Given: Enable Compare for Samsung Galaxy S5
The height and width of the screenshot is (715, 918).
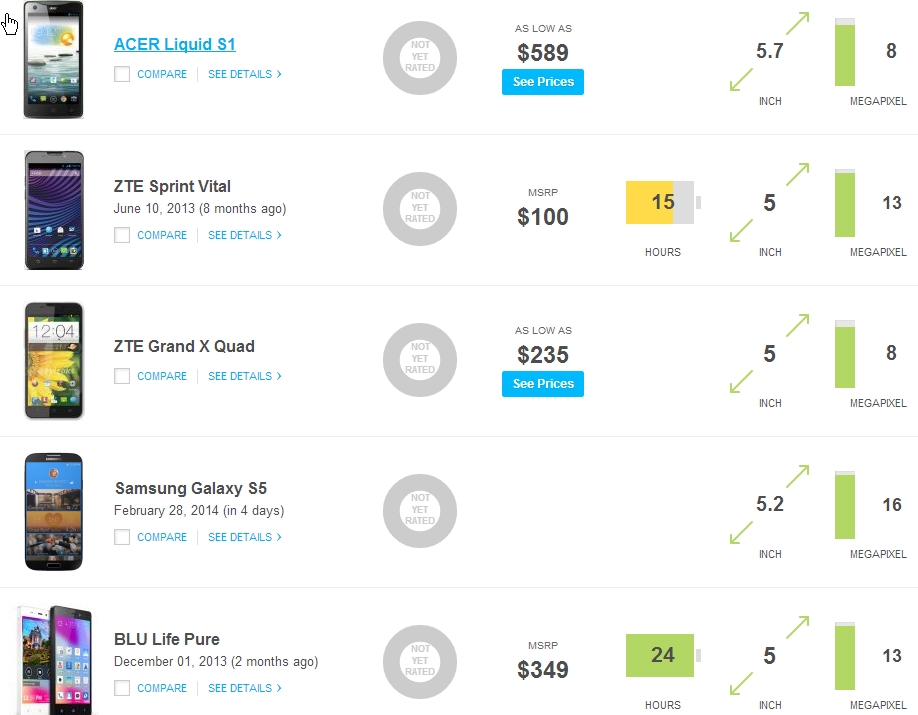Looking at the screenshot, I should click(122, 537).
